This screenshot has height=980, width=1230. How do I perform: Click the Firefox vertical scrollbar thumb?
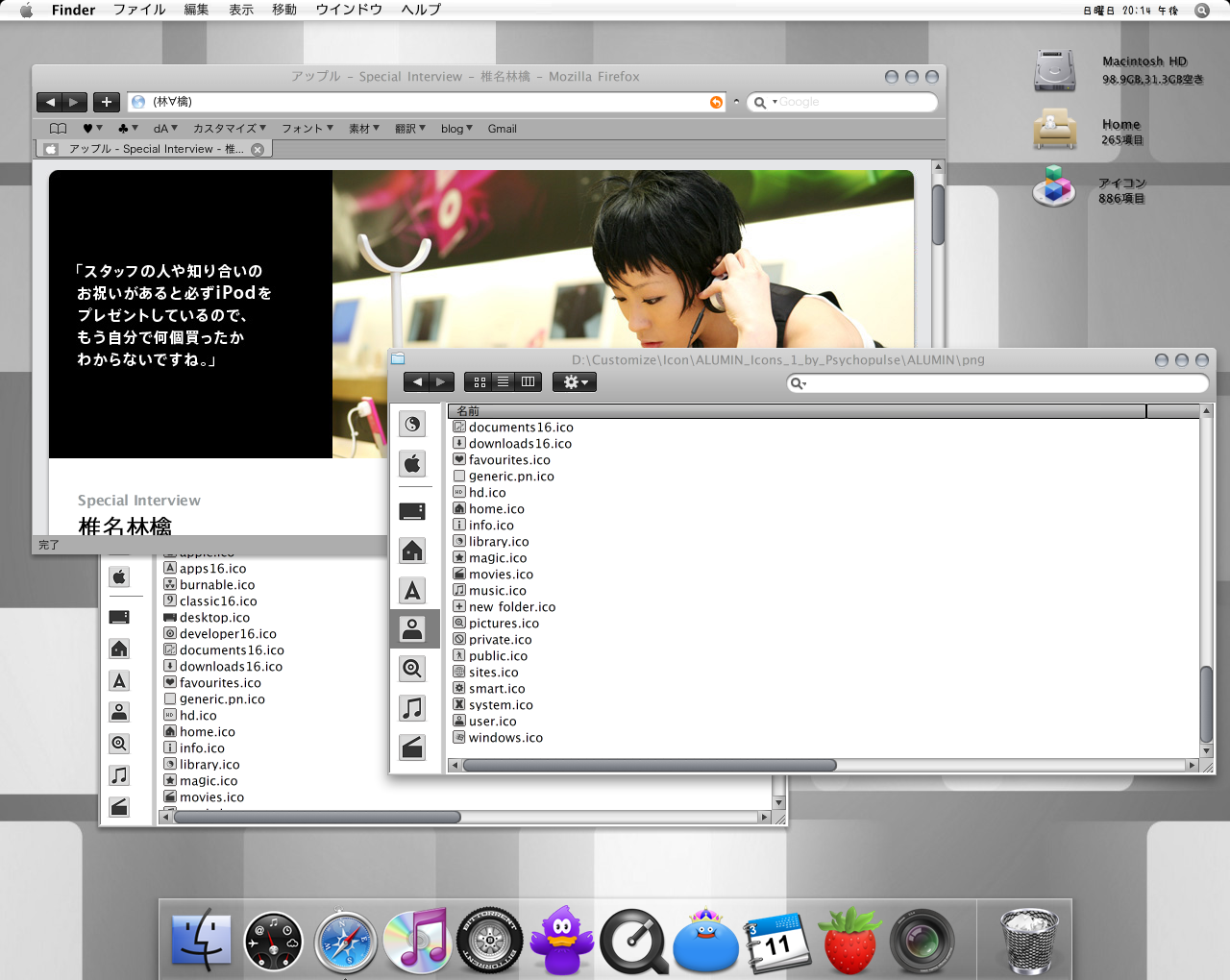point(938,214)
